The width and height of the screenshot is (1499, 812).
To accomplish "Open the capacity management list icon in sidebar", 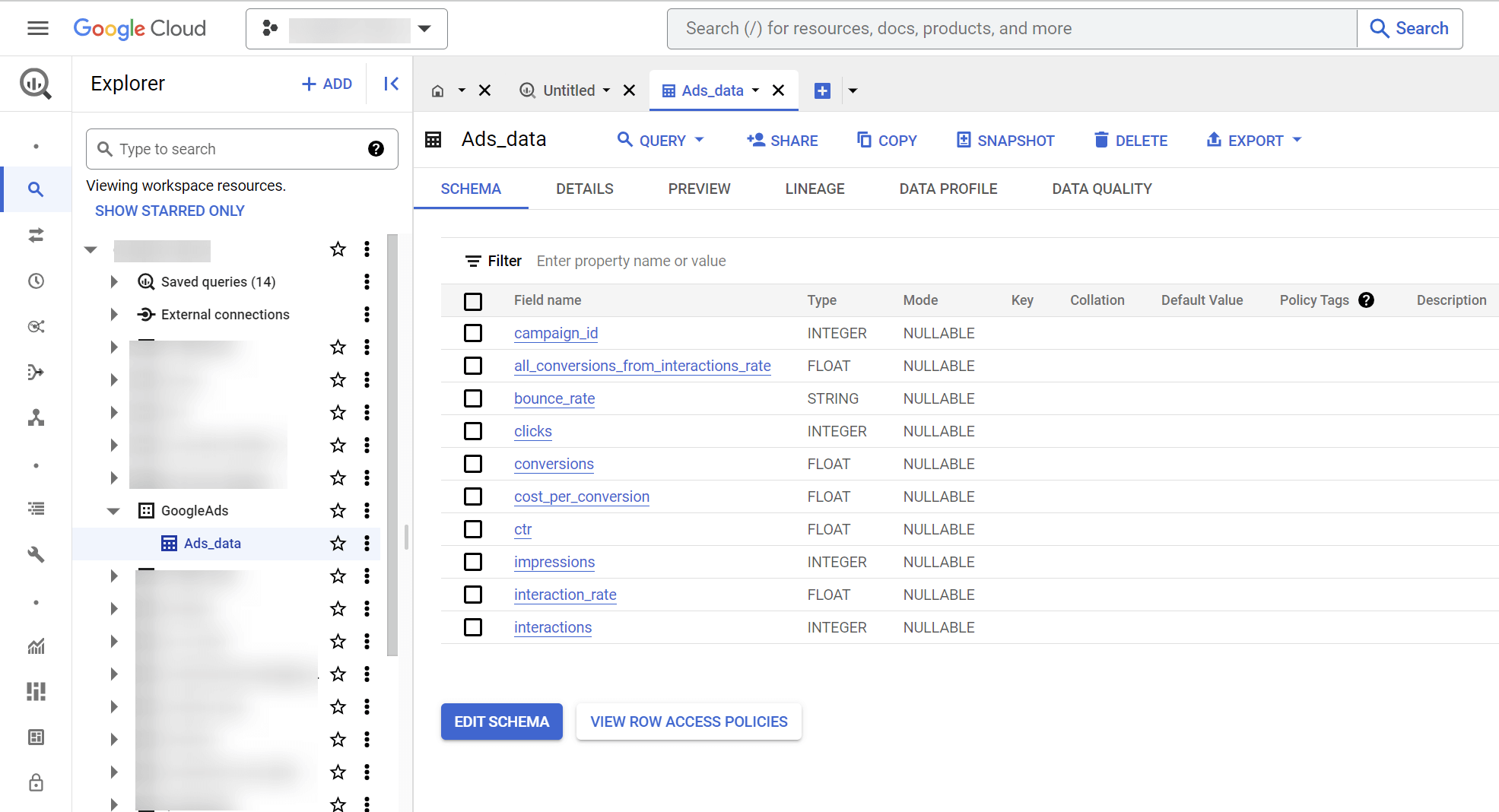I will (36, 509).
